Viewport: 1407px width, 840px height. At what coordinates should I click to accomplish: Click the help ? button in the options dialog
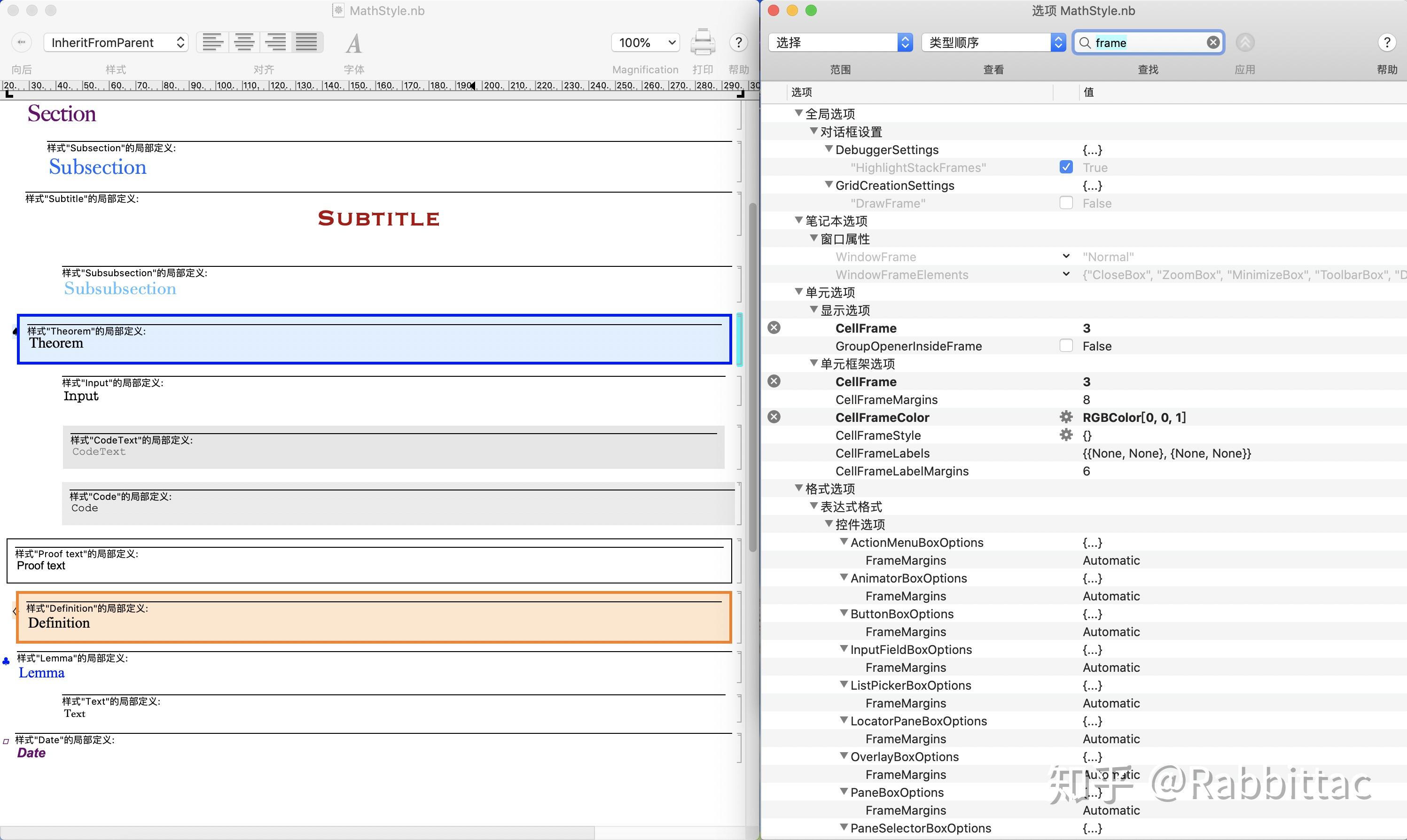(x=1387, y=42)
